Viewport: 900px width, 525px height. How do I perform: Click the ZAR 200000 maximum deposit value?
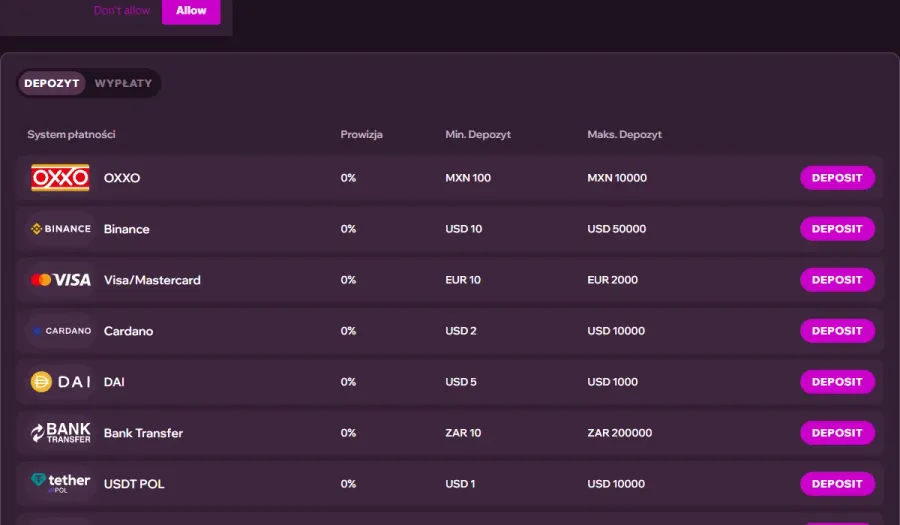620,433
